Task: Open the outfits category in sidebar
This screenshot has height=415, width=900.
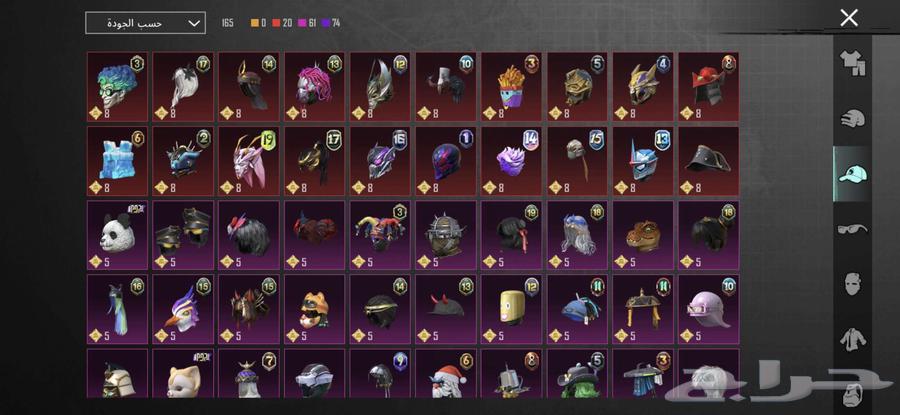Action: pyautogui.click(x=852, y=63)
